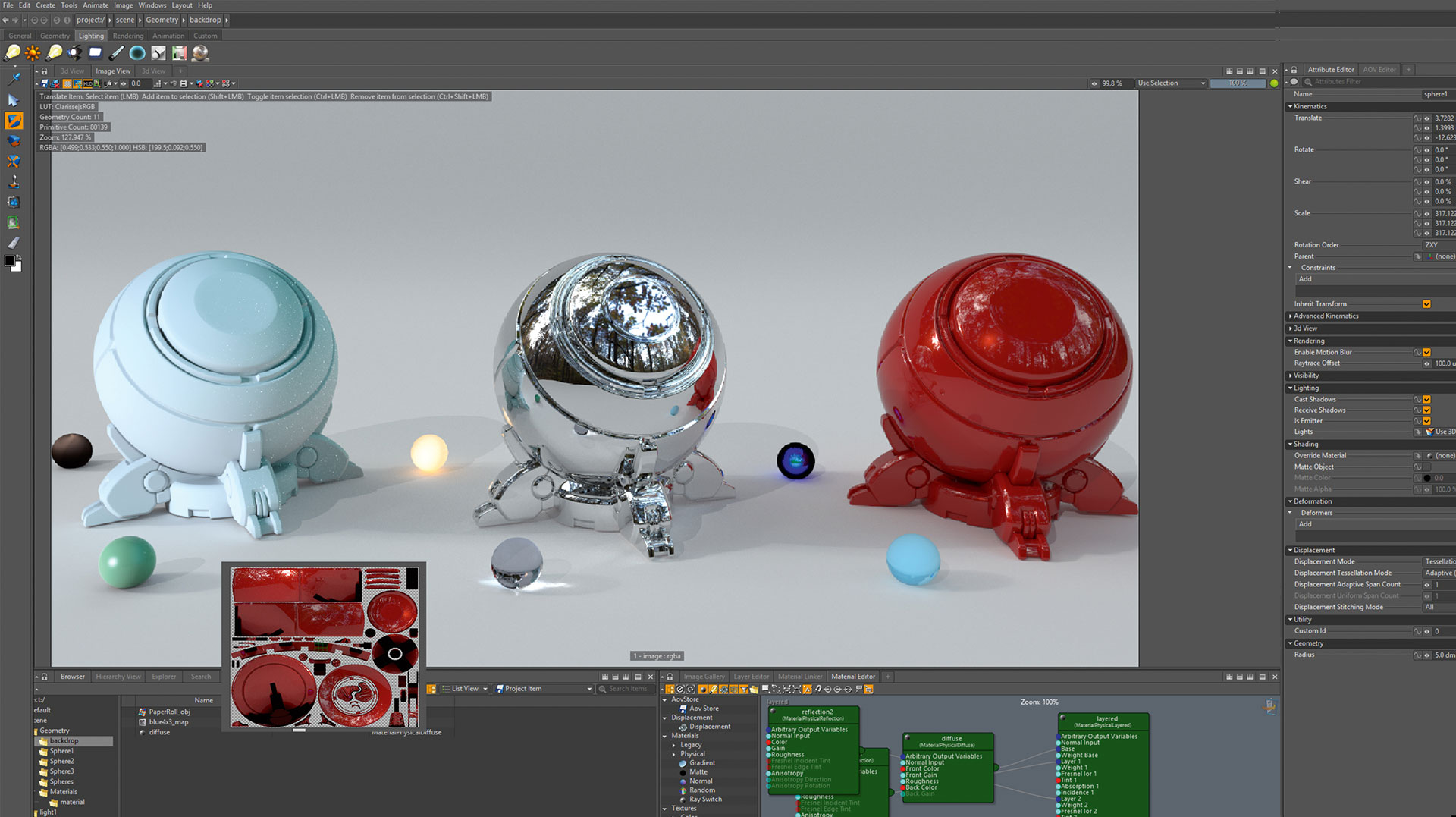Open the List View dropdown
This screenshot has height=817, width=1456.
pos(465,689)
